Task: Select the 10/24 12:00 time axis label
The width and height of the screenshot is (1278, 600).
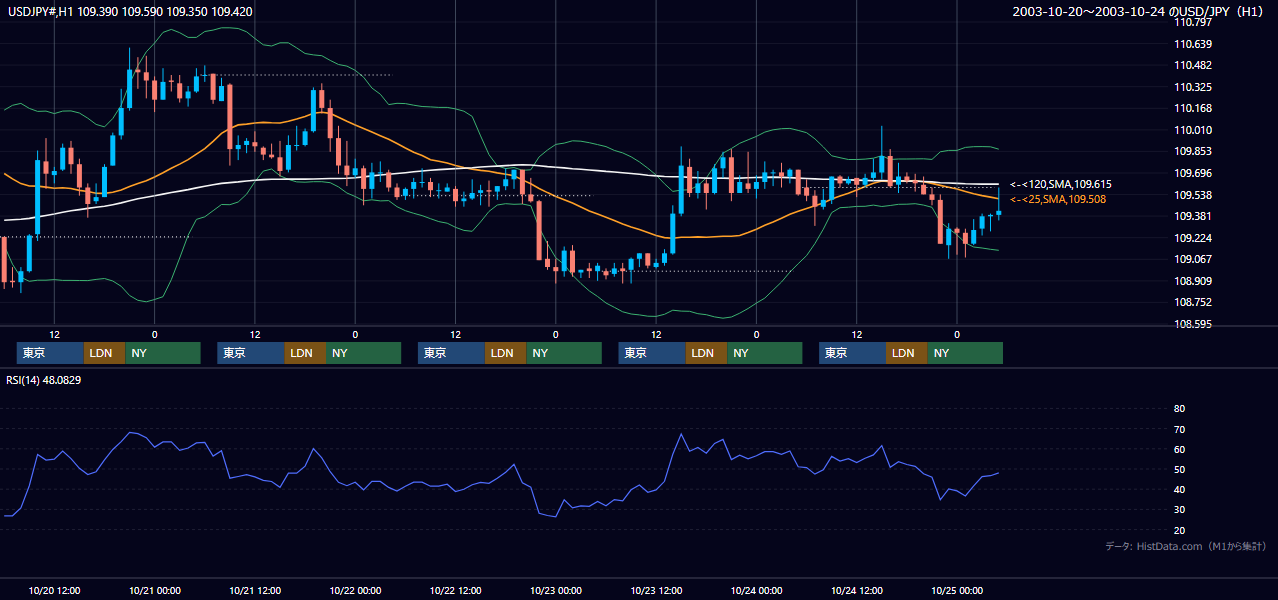Action: pyautogui.click(x=857, y=590)
